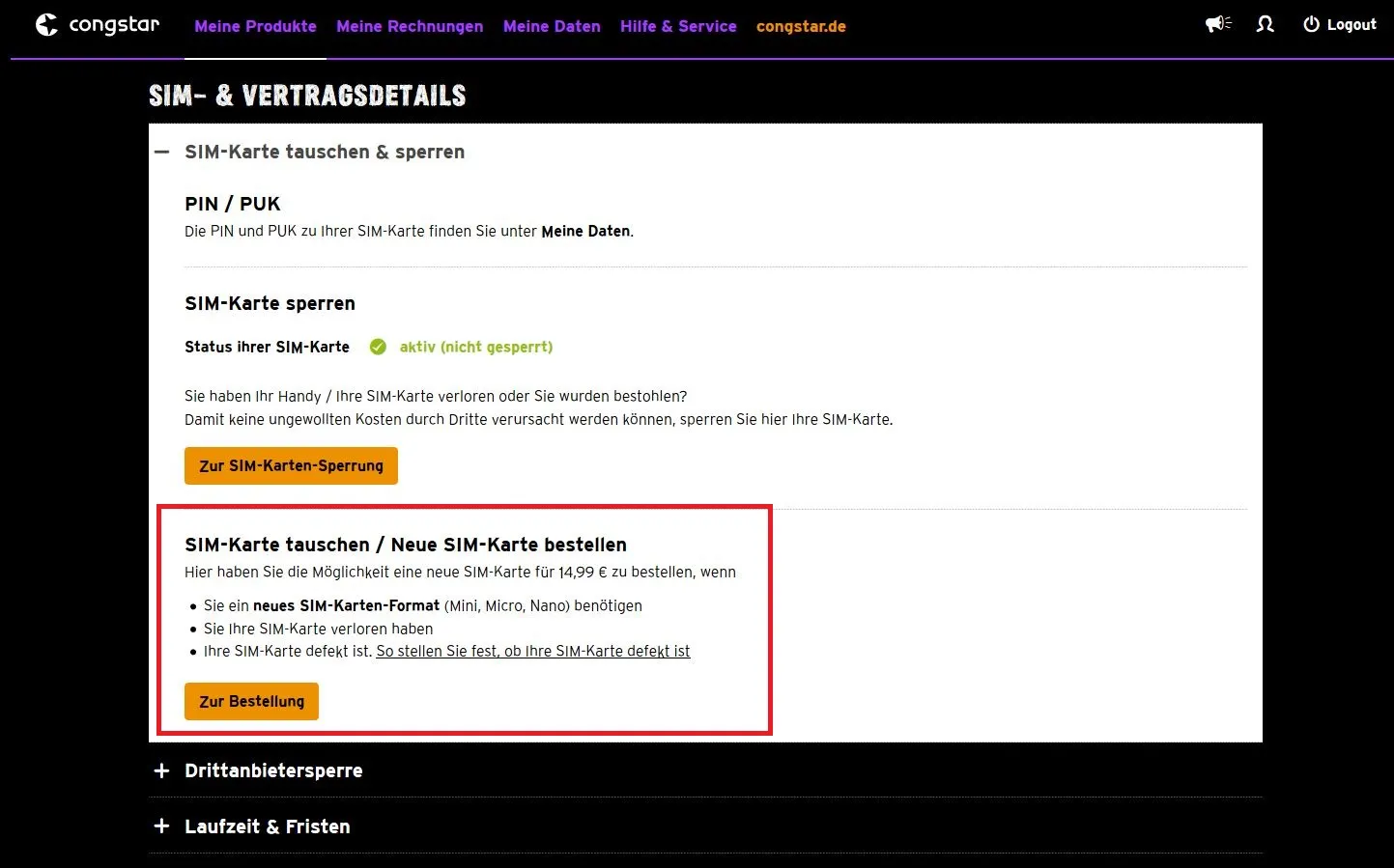This screenshot has width=1394, height=868.
Task: Click 'aktiv (nicht gesperrt)' status text
Action: [476, 347]
